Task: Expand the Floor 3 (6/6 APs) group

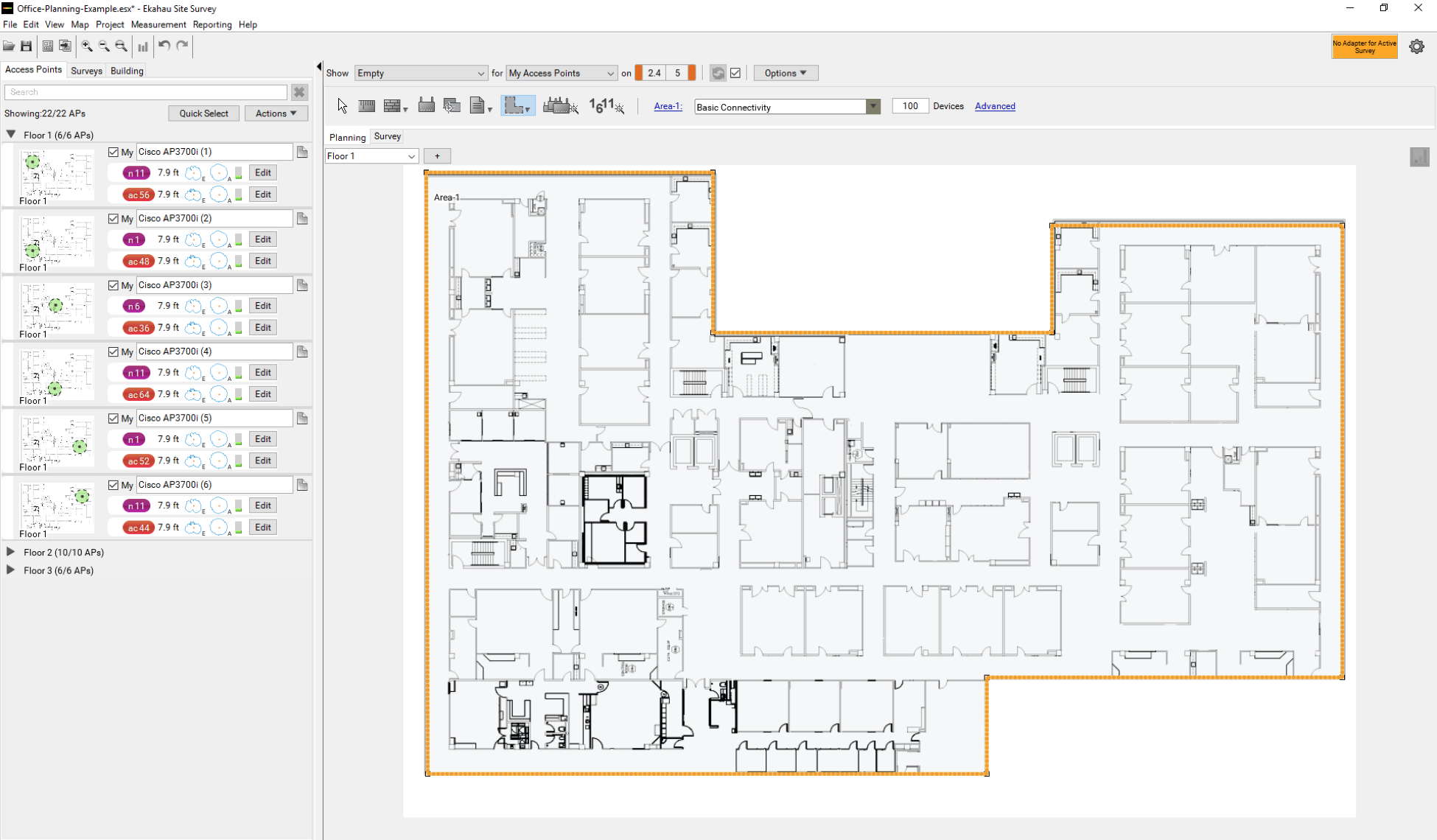Action: (10, 570)
